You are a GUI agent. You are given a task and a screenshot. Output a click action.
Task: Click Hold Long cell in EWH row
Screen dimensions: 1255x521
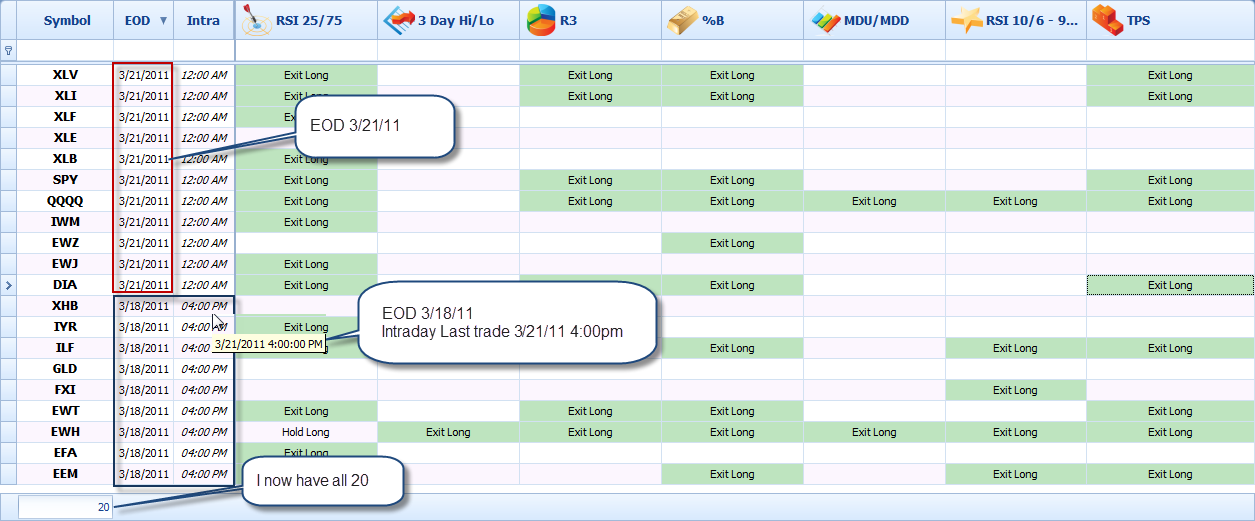tap(306, 432)
